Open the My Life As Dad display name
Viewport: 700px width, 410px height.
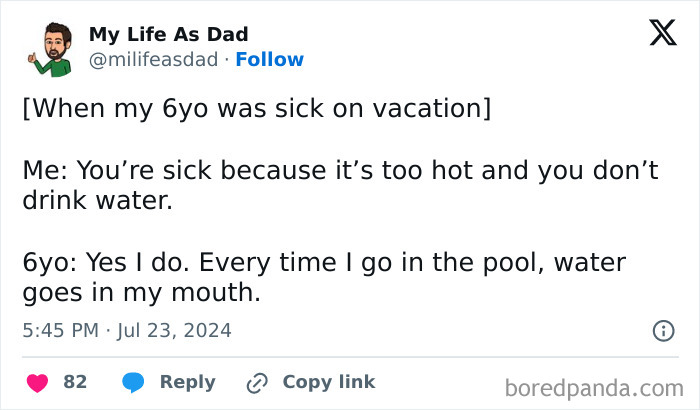tap(169, 34)
